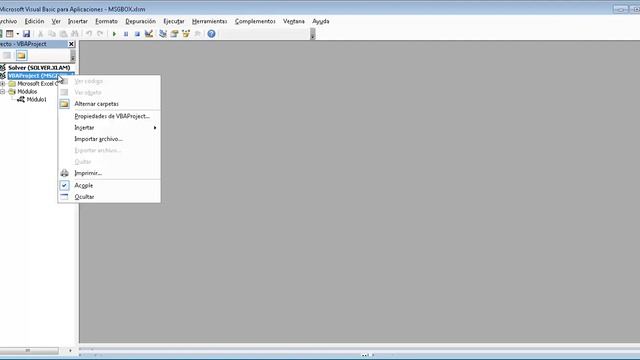
Task: Click the window icon beside Ocultar
Action: tap(64, 197)
